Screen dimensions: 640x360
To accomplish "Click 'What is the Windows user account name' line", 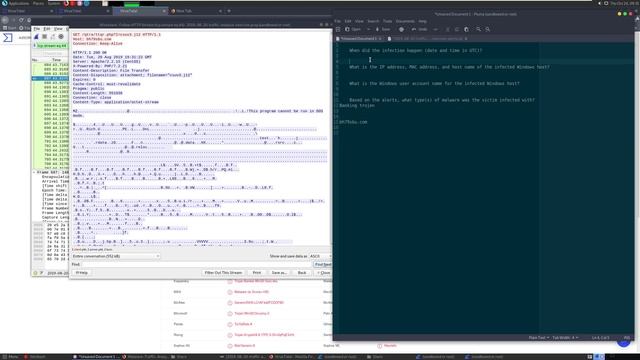I will (x=434, y=83).
